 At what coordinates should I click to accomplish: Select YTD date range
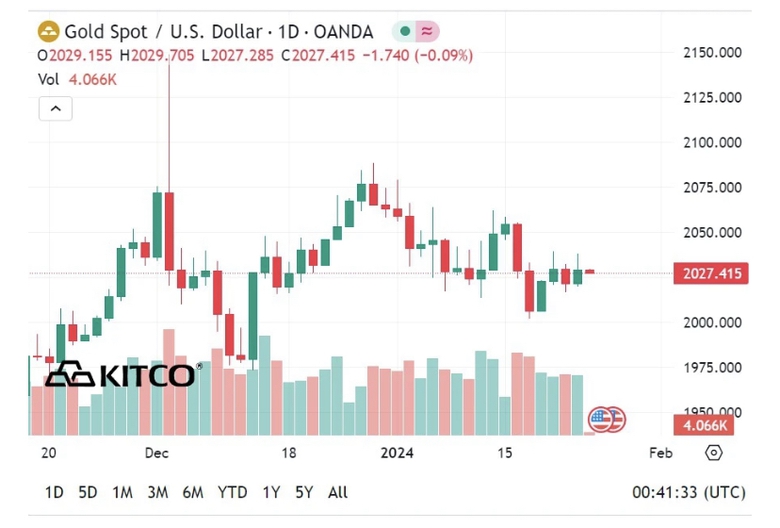click(232, 493)
